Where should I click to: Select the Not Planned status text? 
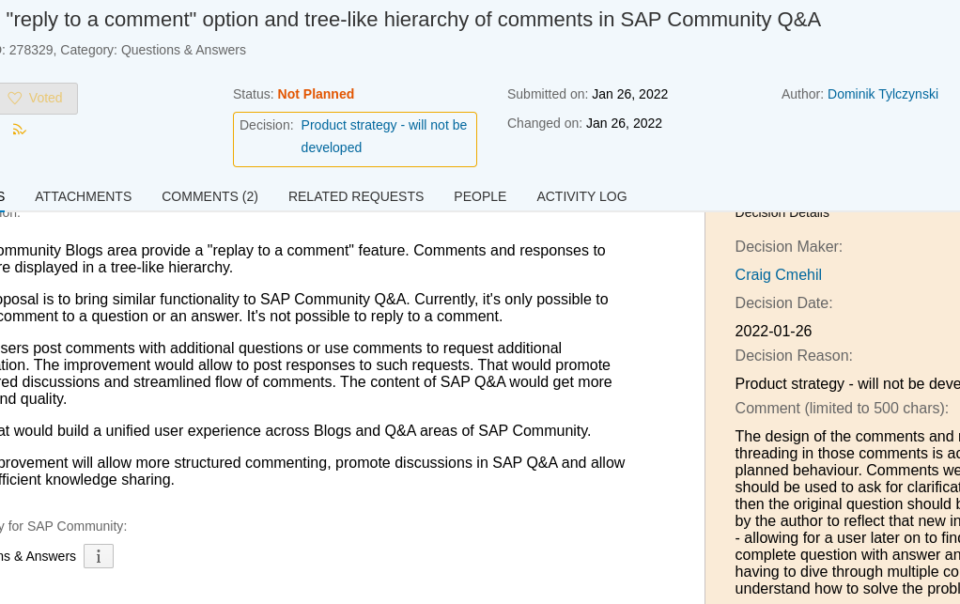316,94
